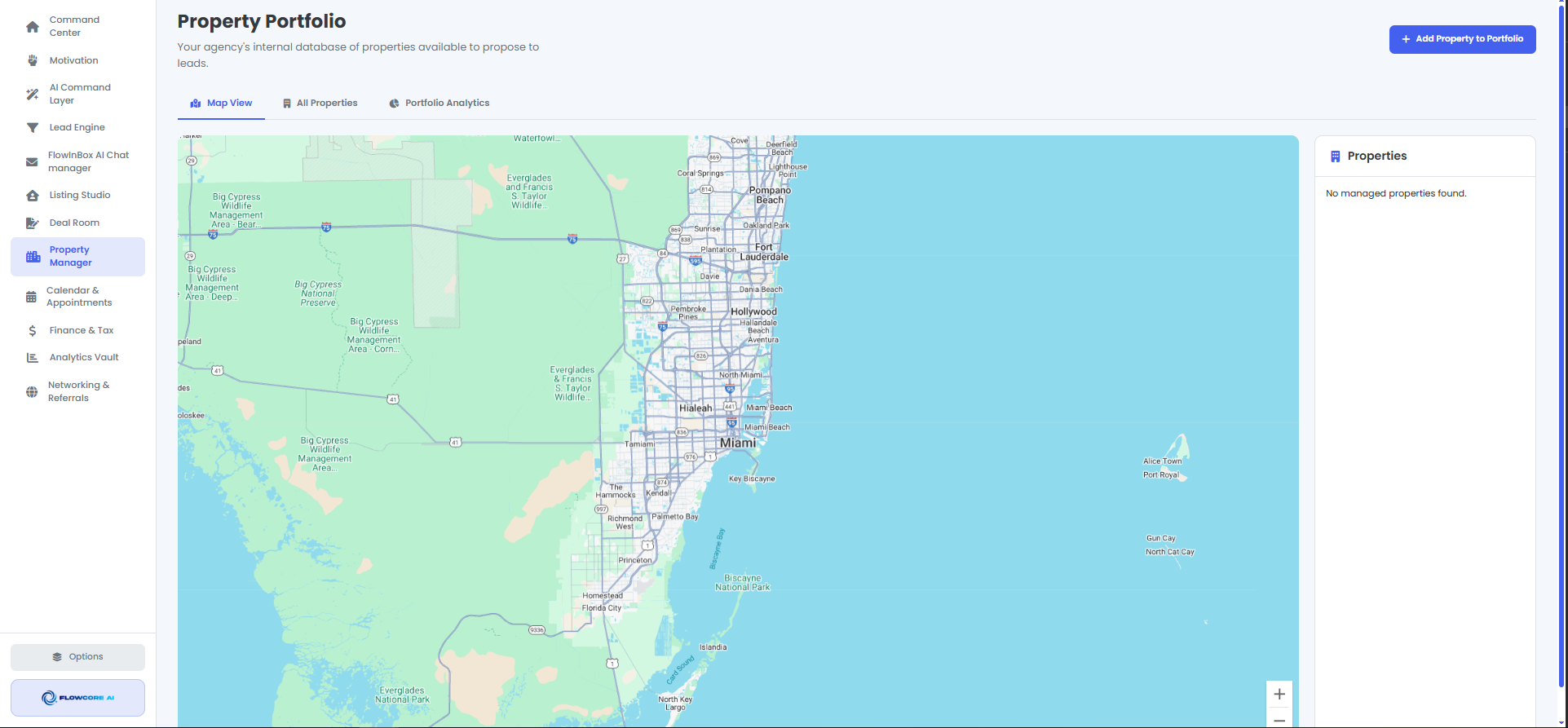Click the Properties panel heading
Viewport: 1568px width, 728px height.
[x=1377, y=157]
